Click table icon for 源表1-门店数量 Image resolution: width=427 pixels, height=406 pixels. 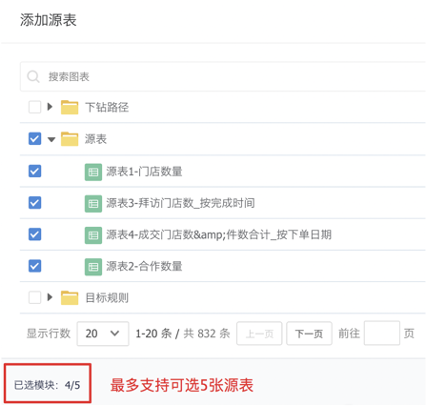(93, 172)
